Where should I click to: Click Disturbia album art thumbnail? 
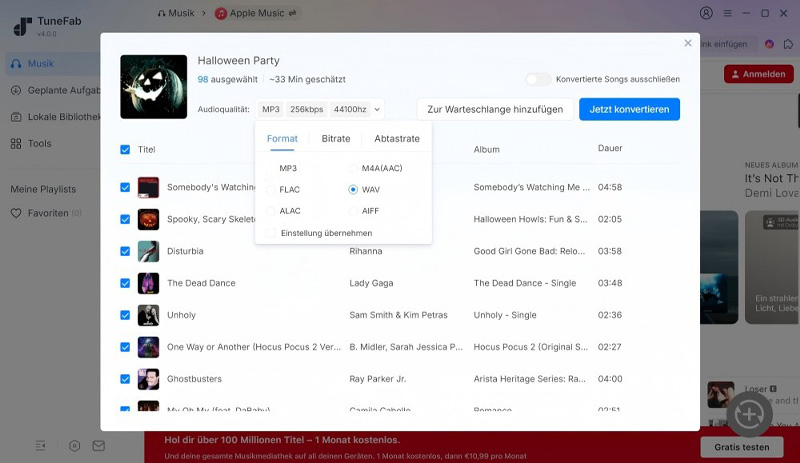click(x=148, y=252)
